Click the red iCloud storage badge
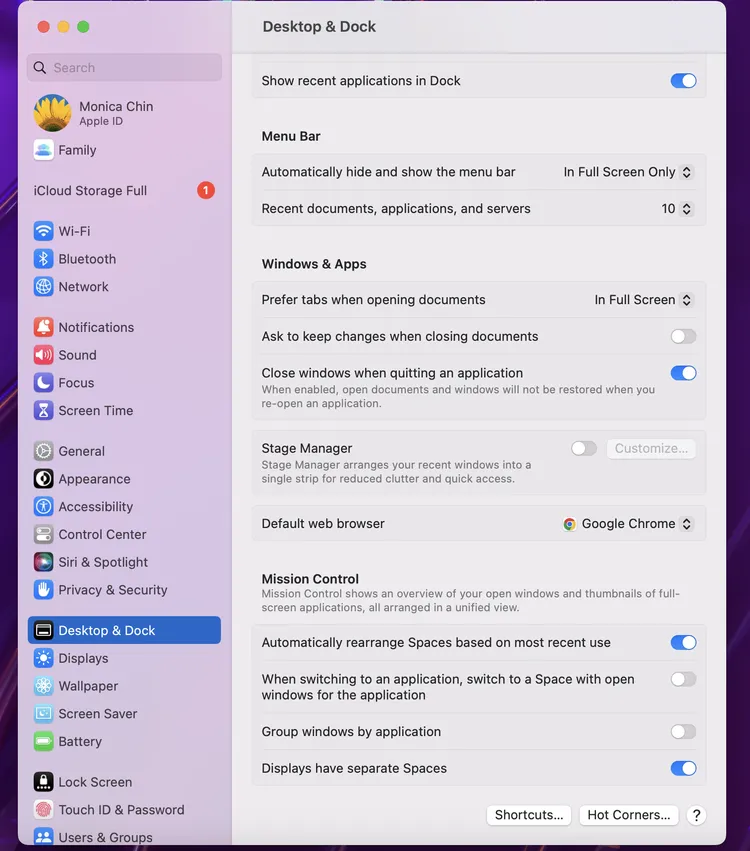The width and height of the screenshot is (750, 851). pos(206,190)
